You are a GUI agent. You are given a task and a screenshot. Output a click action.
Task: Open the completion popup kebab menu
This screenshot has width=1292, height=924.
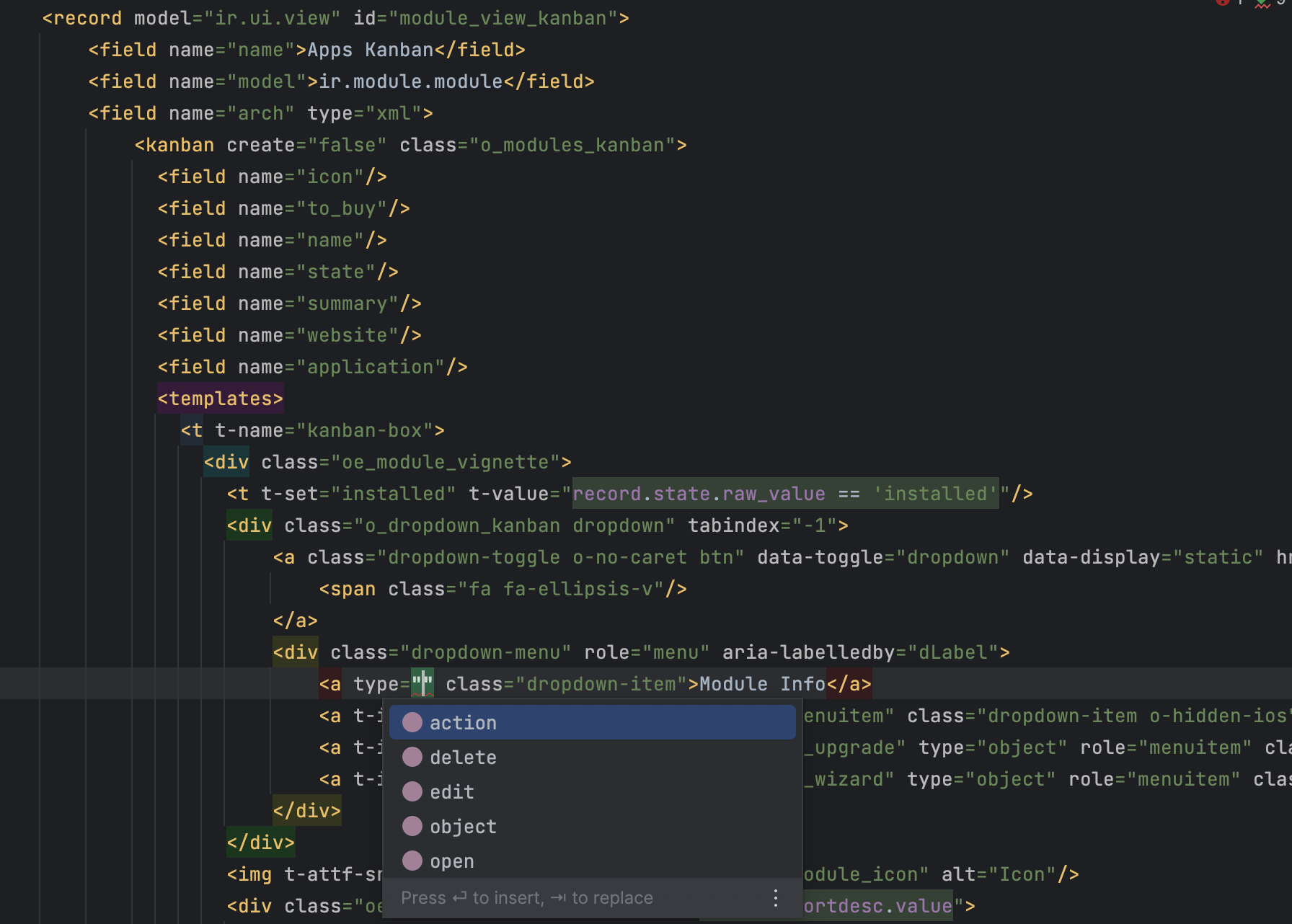(x=775, y=898)
